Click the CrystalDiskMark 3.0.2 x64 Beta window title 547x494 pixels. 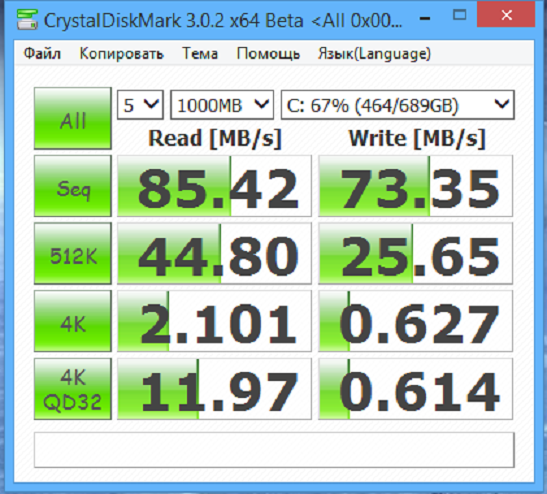point(223,20)
